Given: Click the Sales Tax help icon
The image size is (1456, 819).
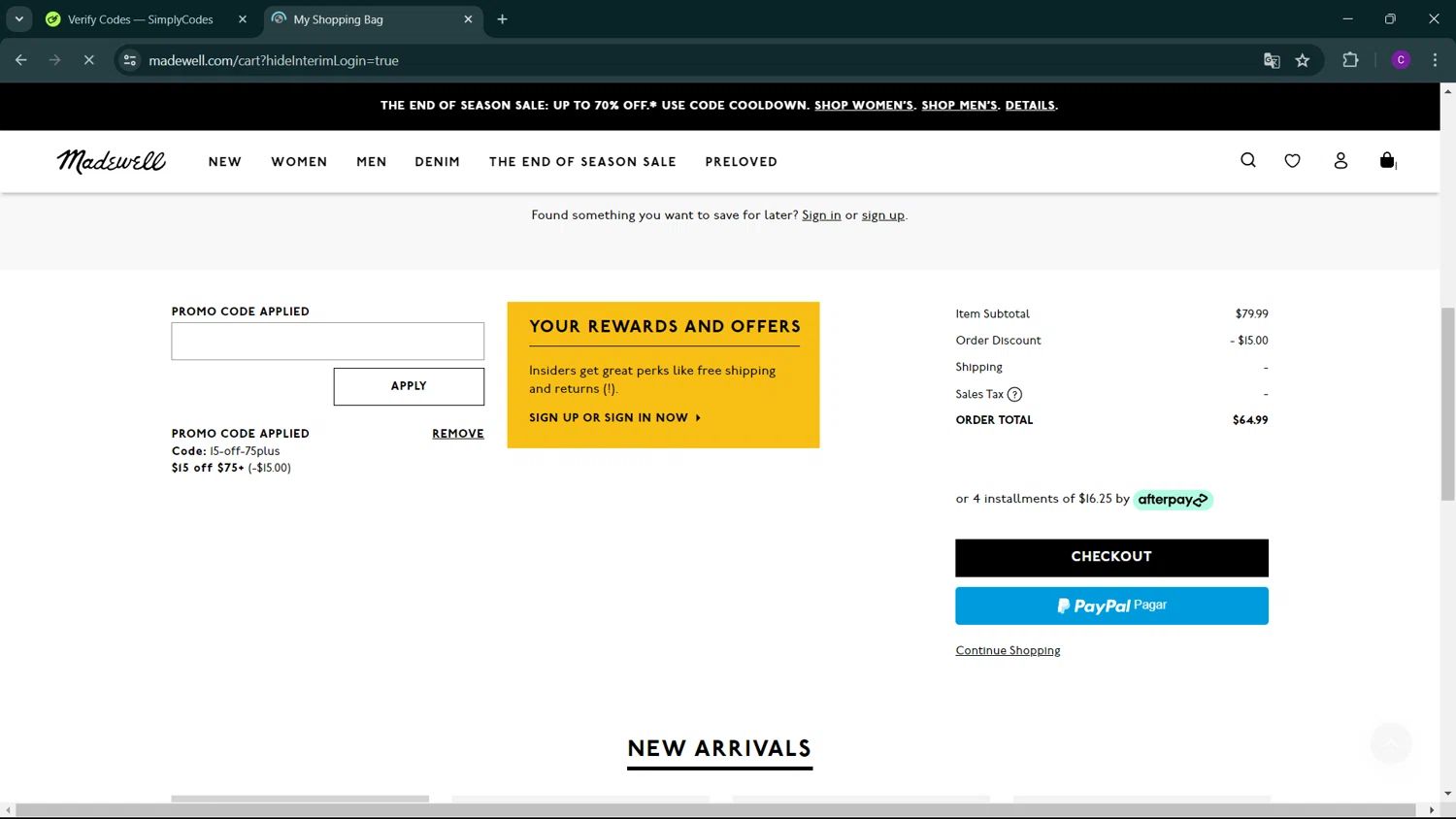Looking at the screenshot, I should tap(1014, 394).
